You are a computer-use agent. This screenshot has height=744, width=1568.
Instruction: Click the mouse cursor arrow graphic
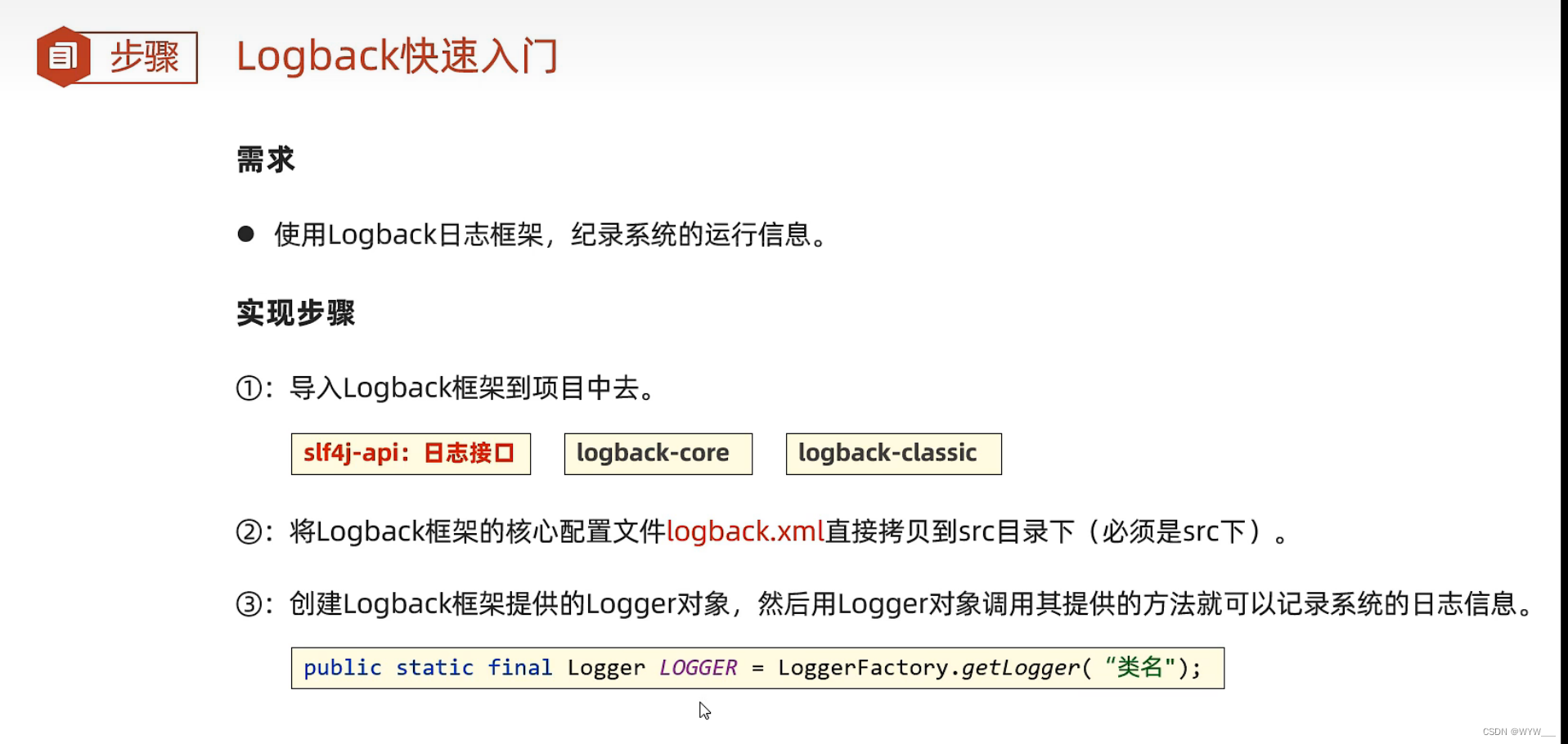(704, 710)
